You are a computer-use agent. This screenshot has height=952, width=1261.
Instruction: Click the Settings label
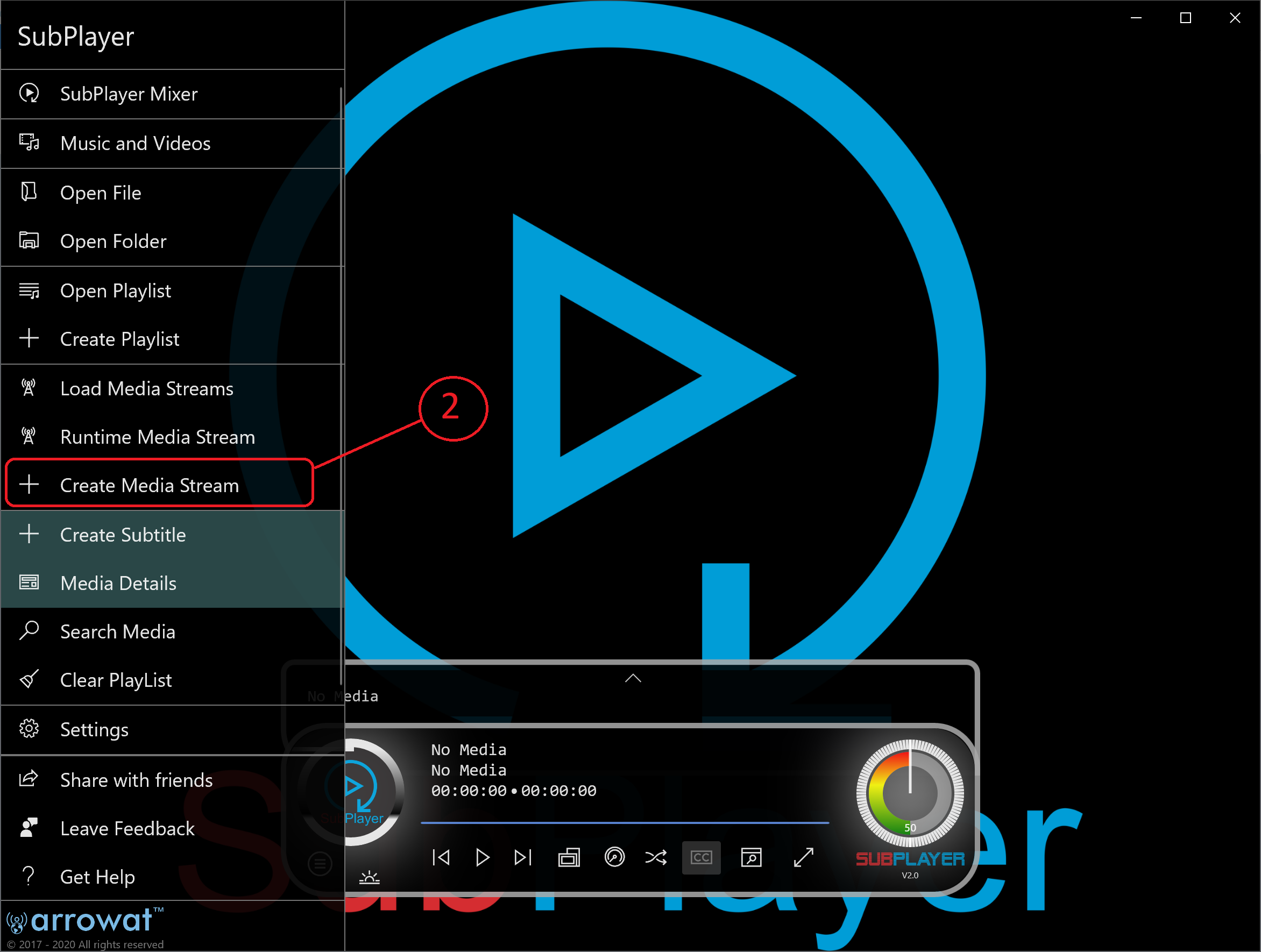click(94, 730)
